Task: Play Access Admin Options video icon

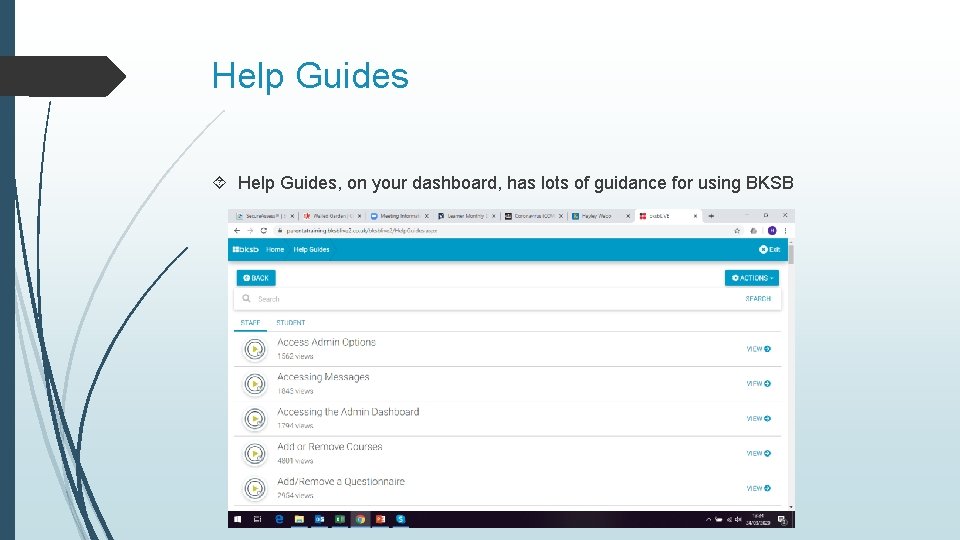Action: pyautogui.click(x=255, y=349)
